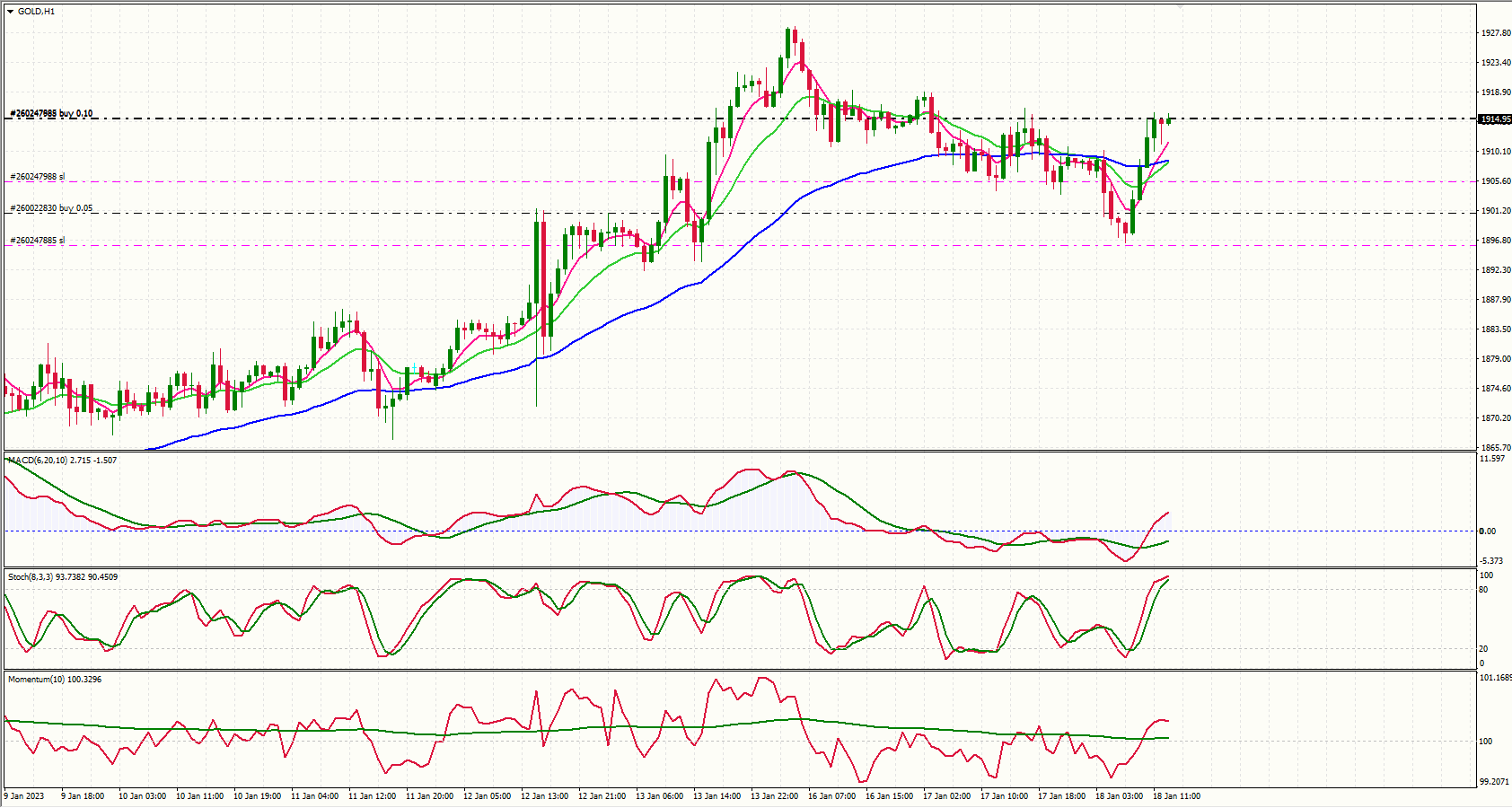Click price axis value 1892.30
This screenshot has width=1512, height=808.
pos(1495,270)
